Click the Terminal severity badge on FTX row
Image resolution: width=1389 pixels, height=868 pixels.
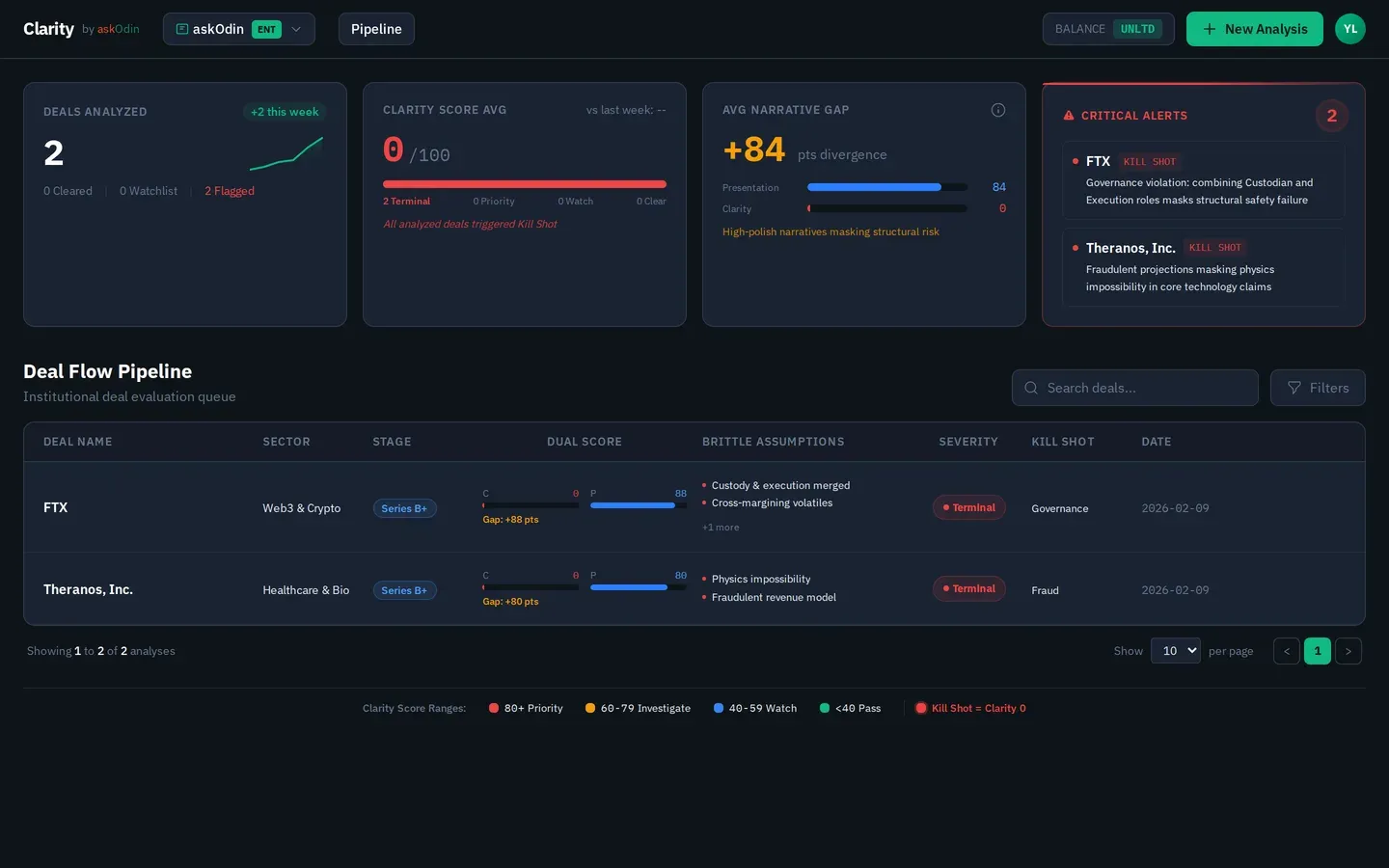point(968,507)
